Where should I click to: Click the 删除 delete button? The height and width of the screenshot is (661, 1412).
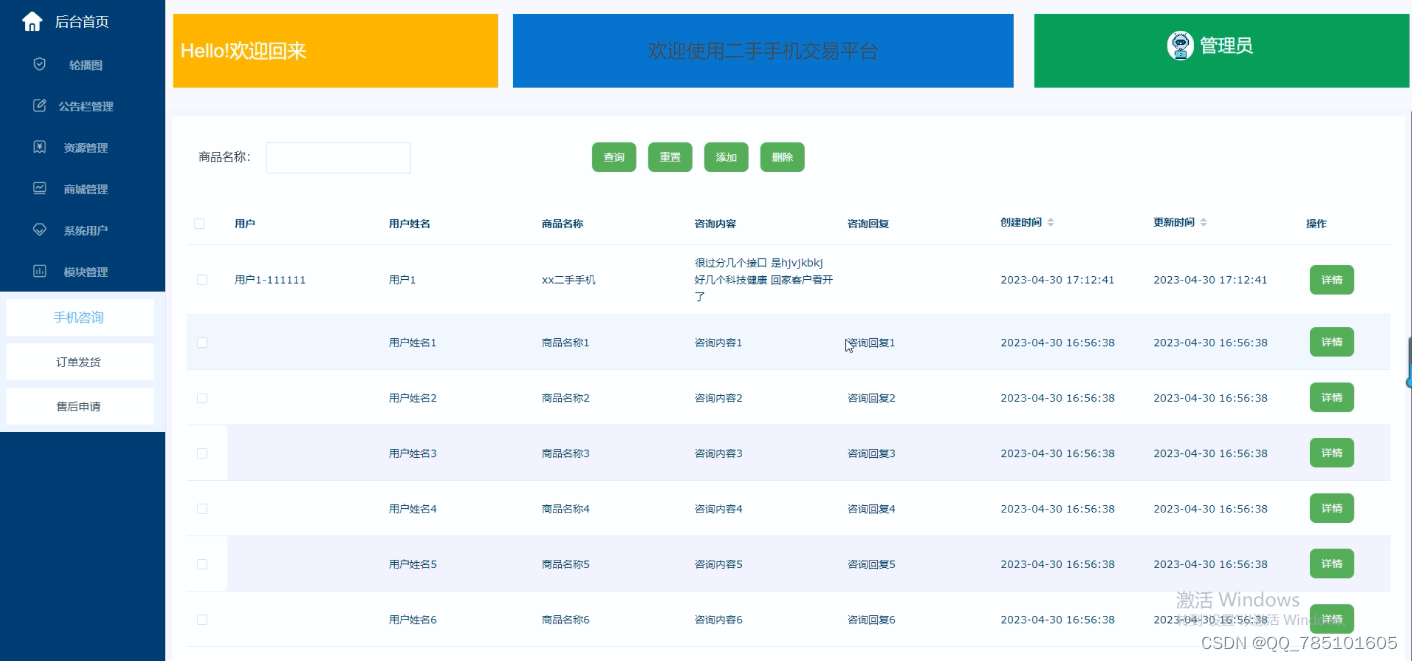coord(782,157)
